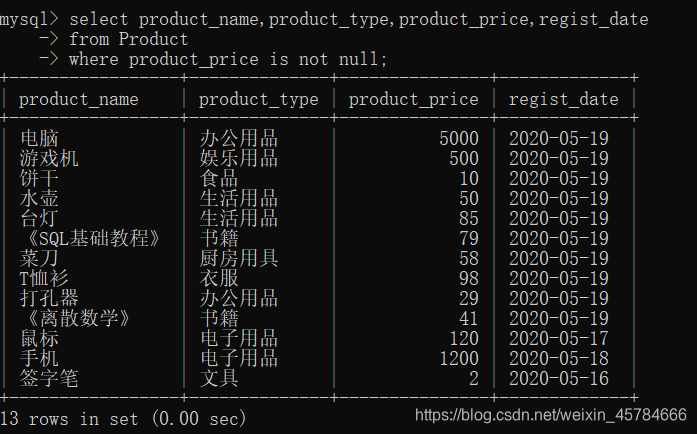
Task: Click the regist_date column header
Action: click(x=563, y=100)
